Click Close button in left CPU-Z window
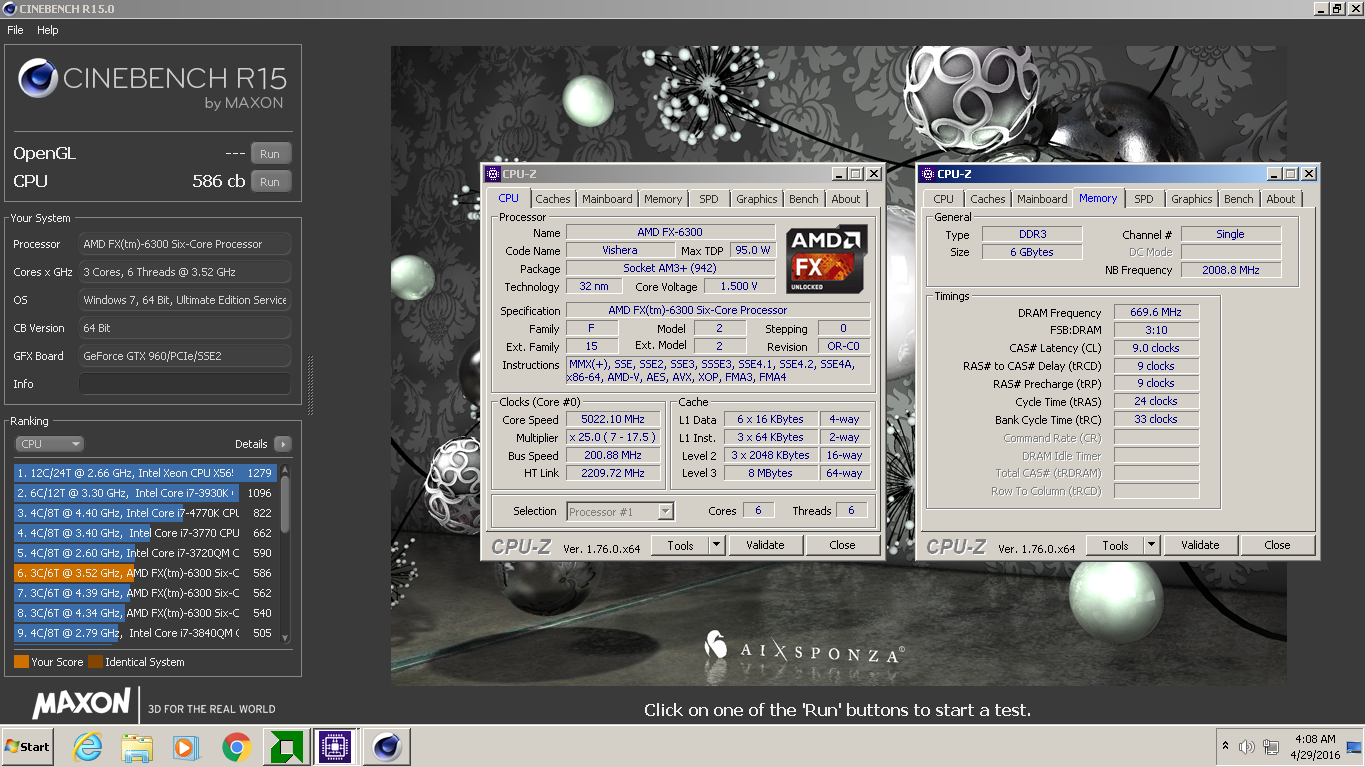This screenshot has width=1365, height=767. (843, 545)
